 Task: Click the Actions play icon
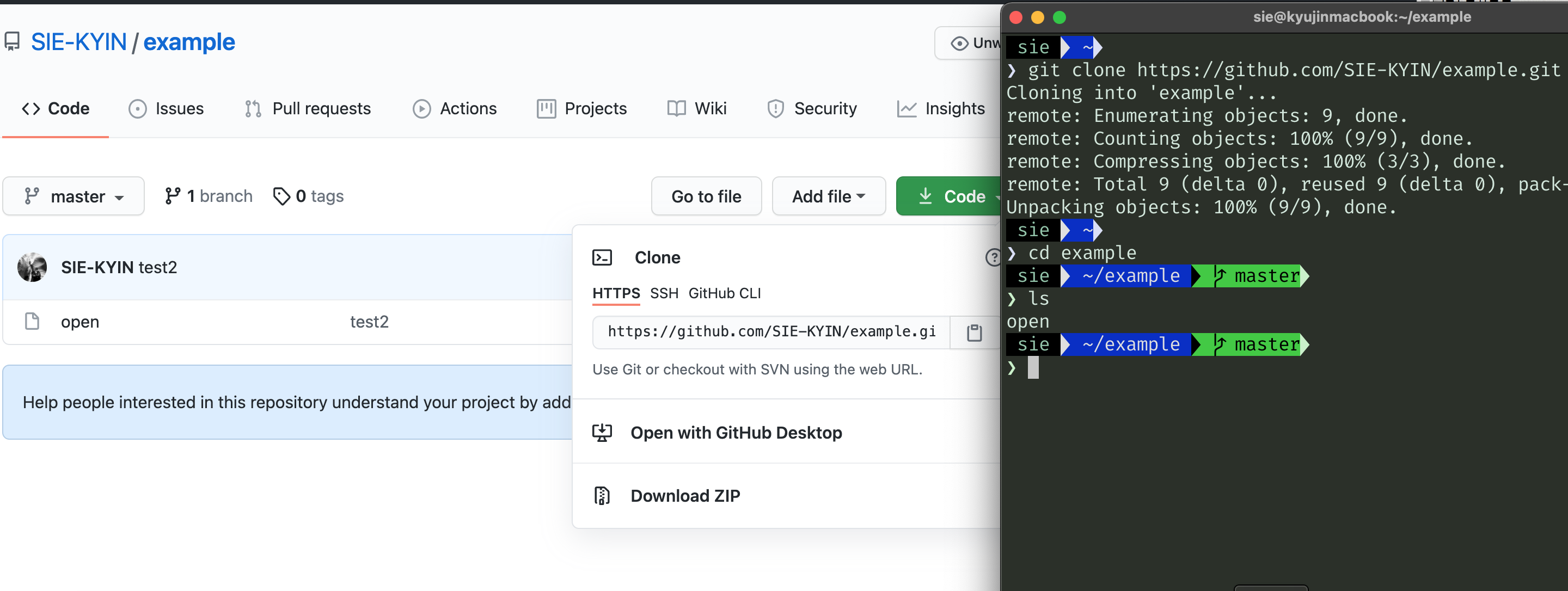point(422,109)
